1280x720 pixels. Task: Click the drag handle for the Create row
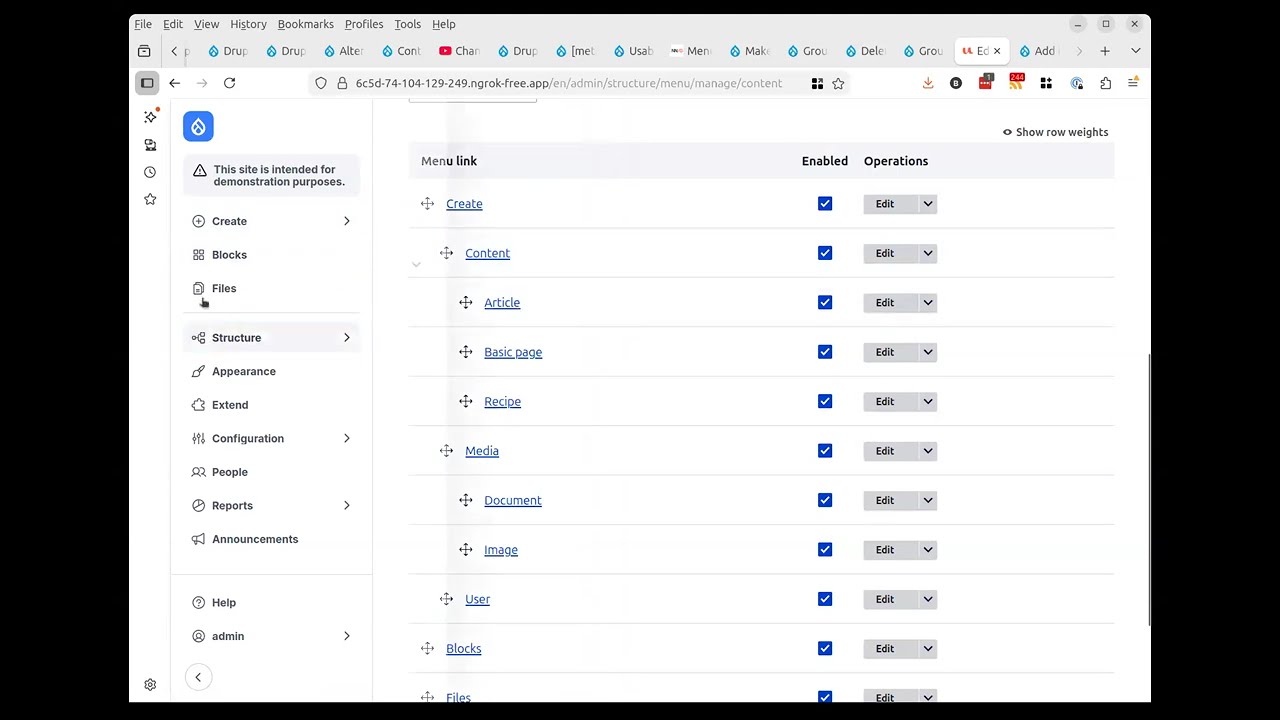pyautogui.click(x=427, y=204)
